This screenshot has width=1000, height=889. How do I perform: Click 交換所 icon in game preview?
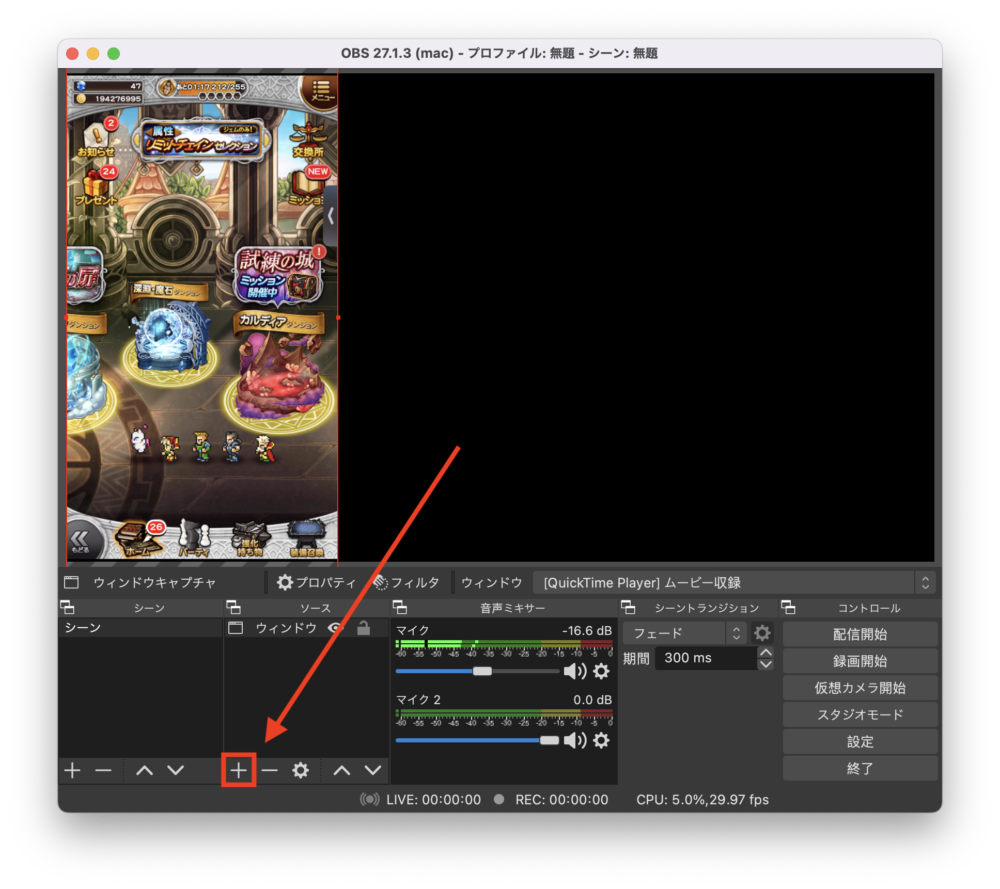click(x=309, y=140)
